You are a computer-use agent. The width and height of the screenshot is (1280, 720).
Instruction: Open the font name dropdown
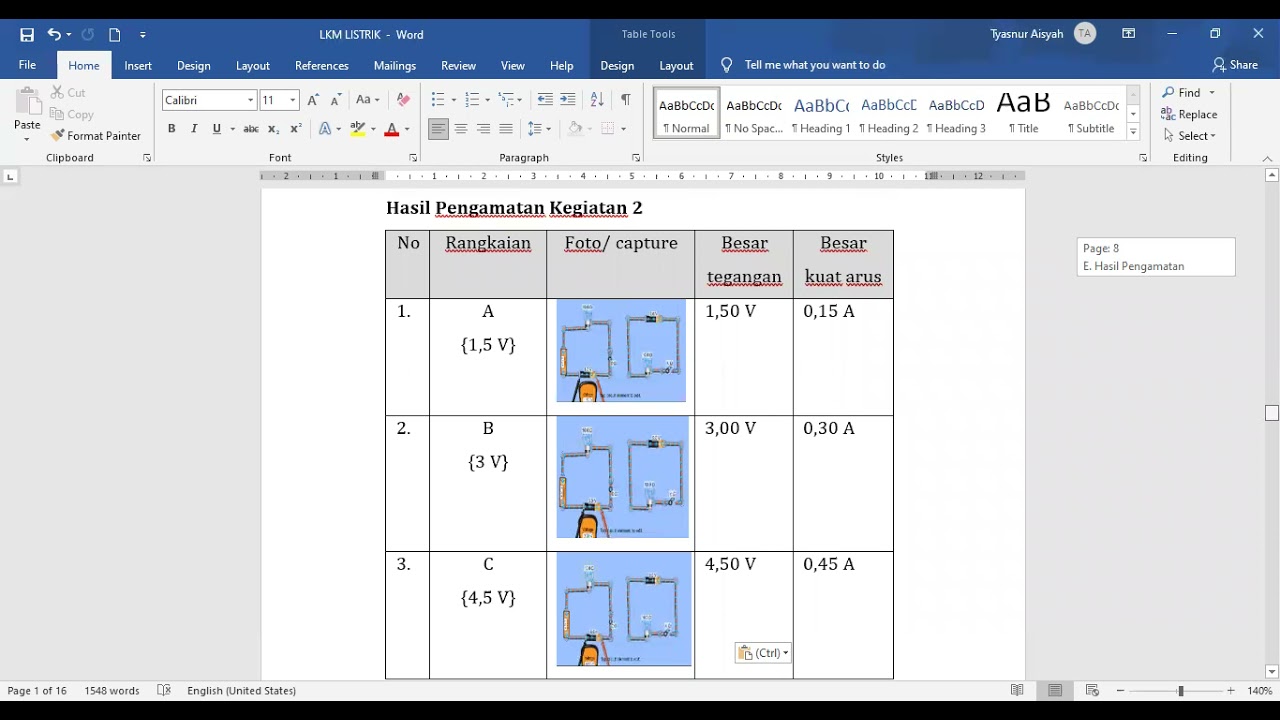[250, 100]
